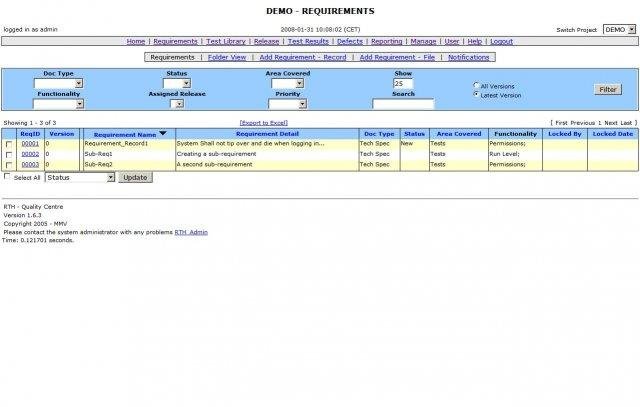Click the sort arrow beside Requirement Name

click(x=163, y=133)
